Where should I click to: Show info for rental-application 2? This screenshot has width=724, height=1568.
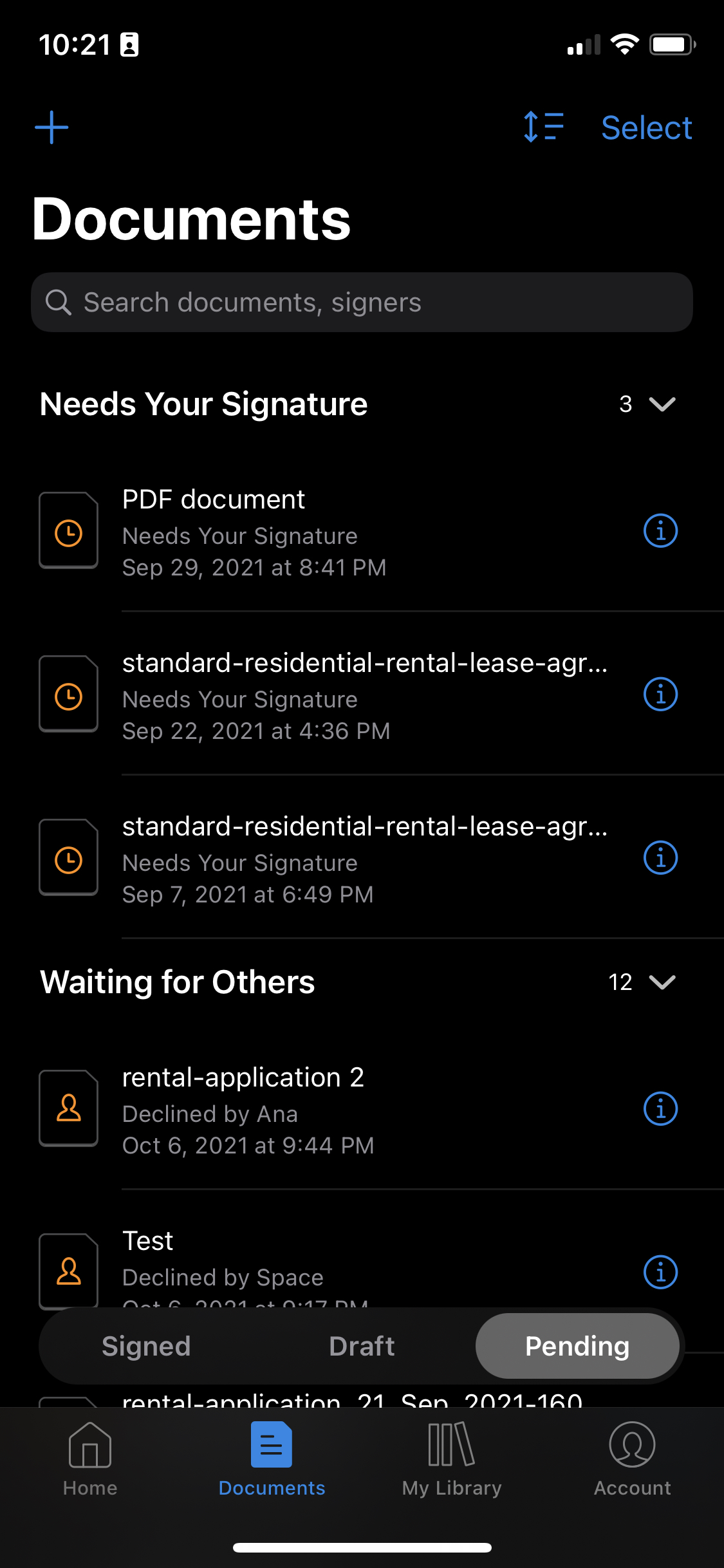point(660,1109)
